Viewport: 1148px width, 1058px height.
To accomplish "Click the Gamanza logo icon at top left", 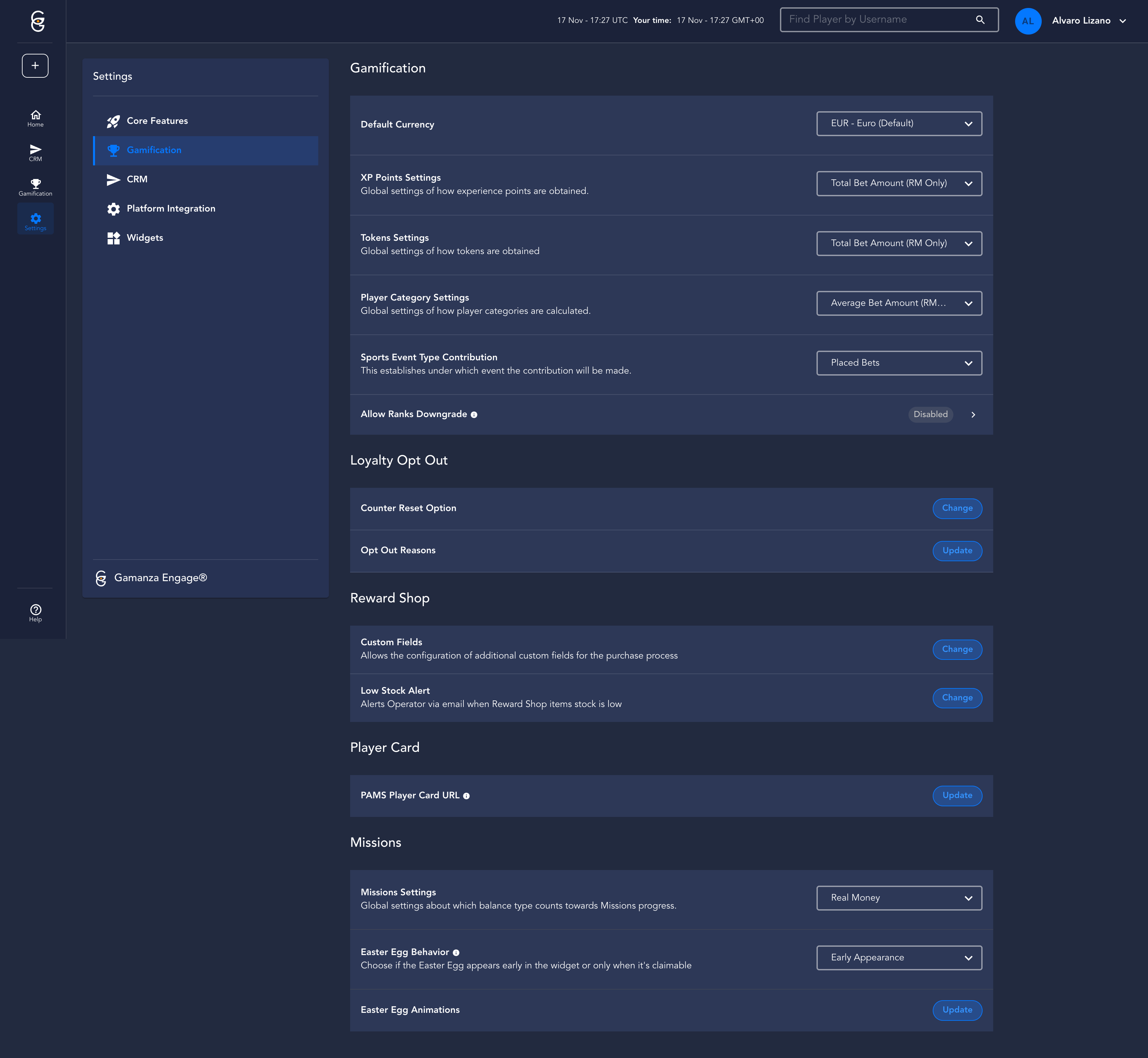I will 37,21.
